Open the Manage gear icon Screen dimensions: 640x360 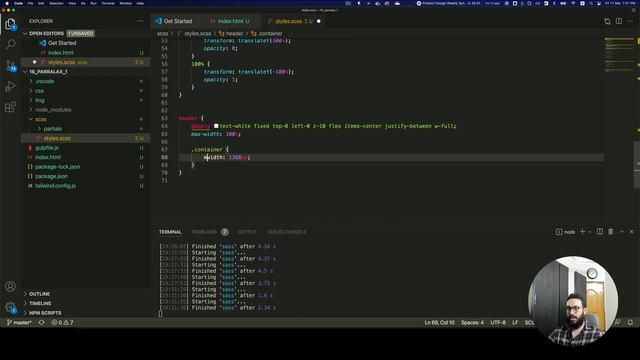pos(11,307)
